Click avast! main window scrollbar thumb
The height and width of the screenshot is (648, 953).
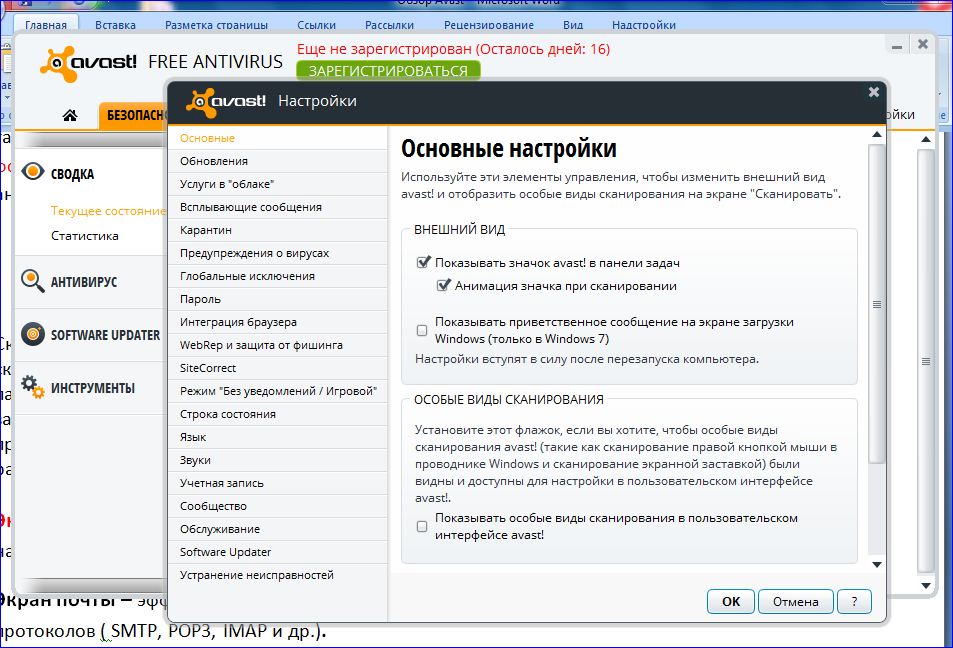[x=926, y=361]
